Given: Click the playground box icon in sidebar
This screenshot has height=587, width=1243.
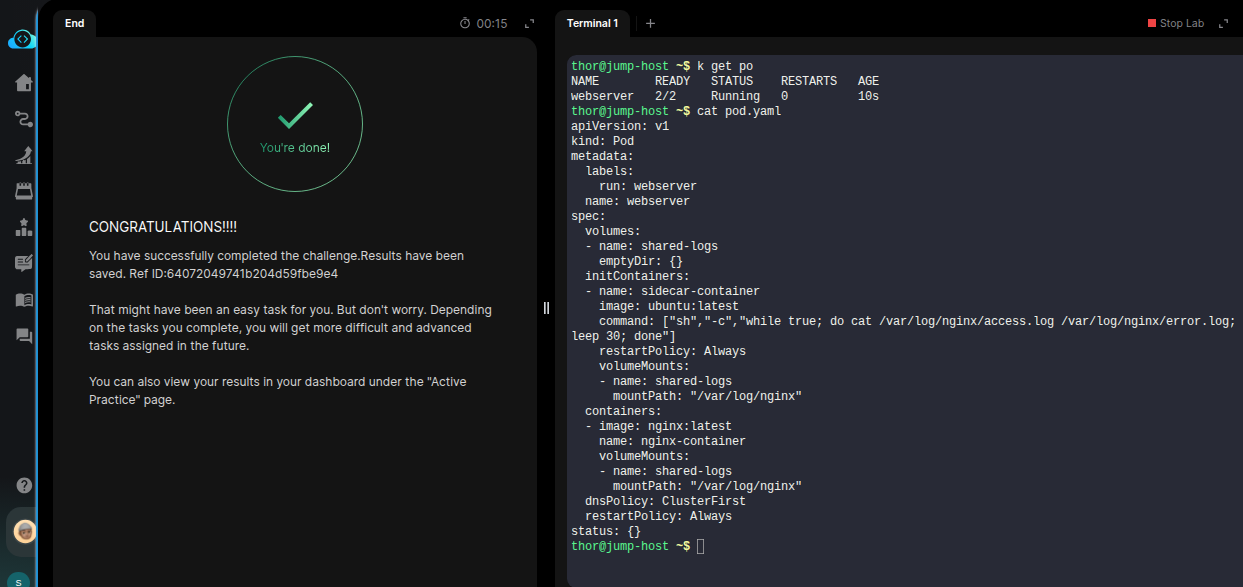Looking at the screenshot, I should pyautogui.click(x=24, y=191).
